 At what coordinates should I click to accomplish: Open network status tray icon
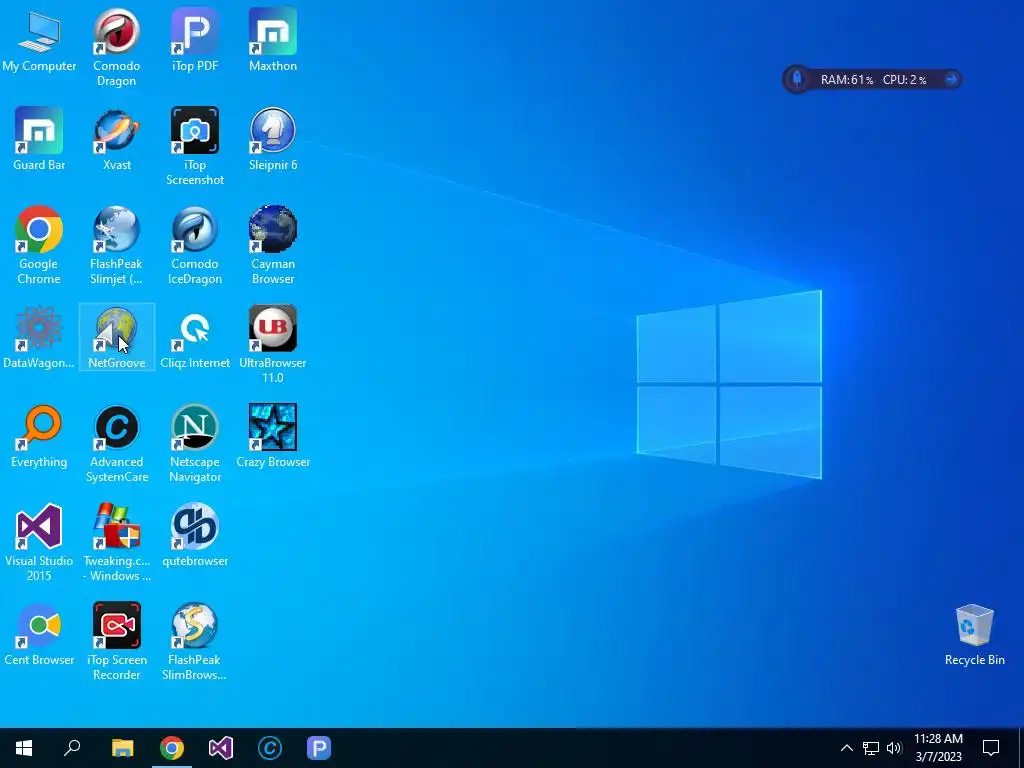tap(871, 748)
